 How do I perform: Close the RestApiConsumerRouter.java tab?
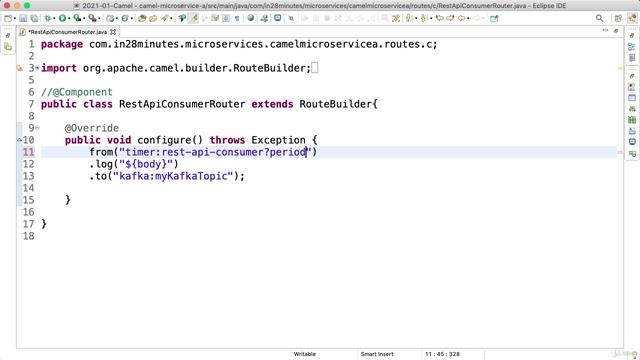click(113, 32)
